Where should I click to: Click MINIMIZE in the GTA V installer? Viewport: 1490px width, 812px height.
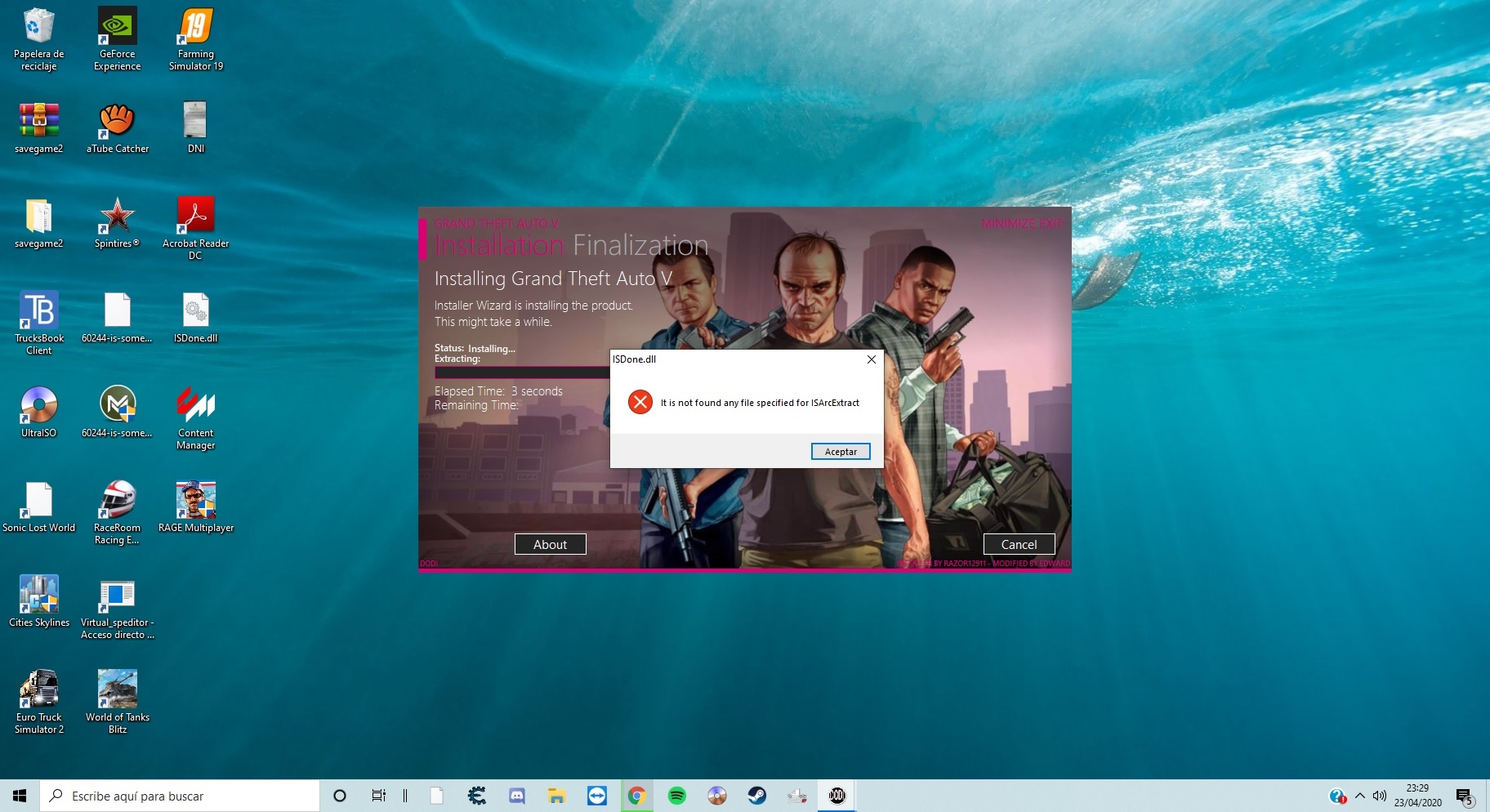[1009, 224]
